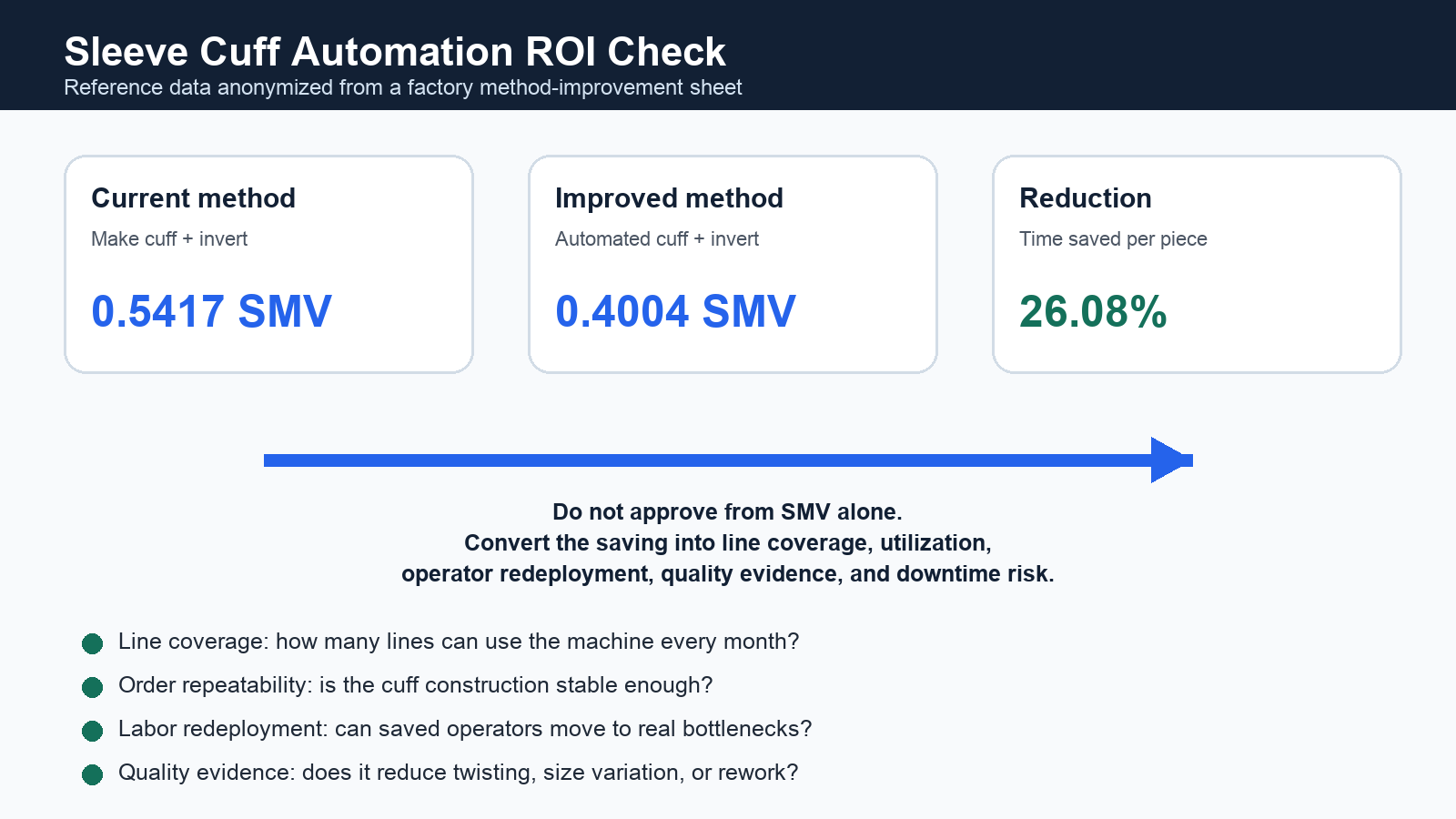Click the green dot beside 'Order repeatability'
The height and width of the screenshot is (819, 1456).
click(x=92, y=687)
